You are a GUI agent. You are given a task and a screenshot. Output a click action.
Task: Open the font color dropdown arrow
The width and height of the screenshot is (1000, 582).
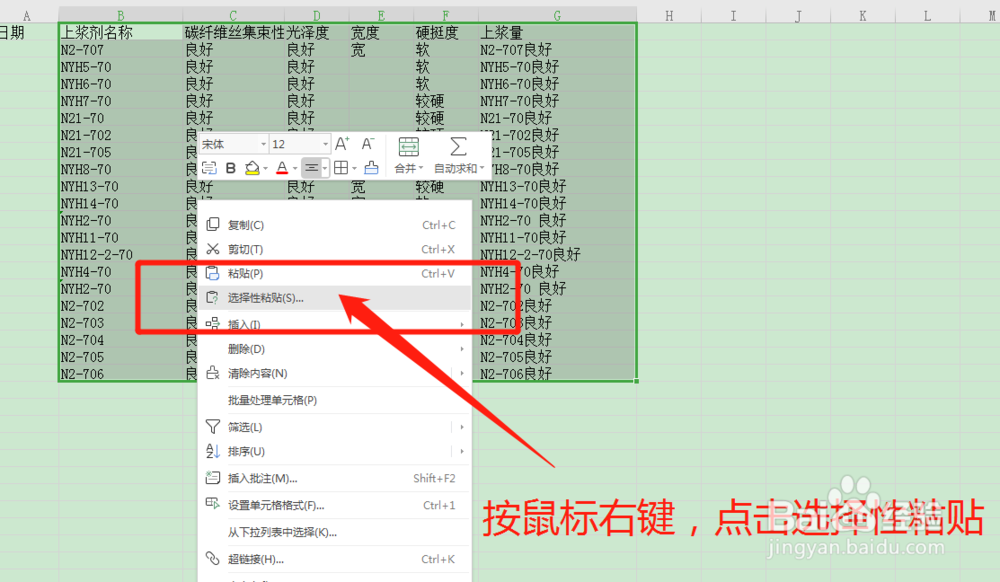[294, 168]
